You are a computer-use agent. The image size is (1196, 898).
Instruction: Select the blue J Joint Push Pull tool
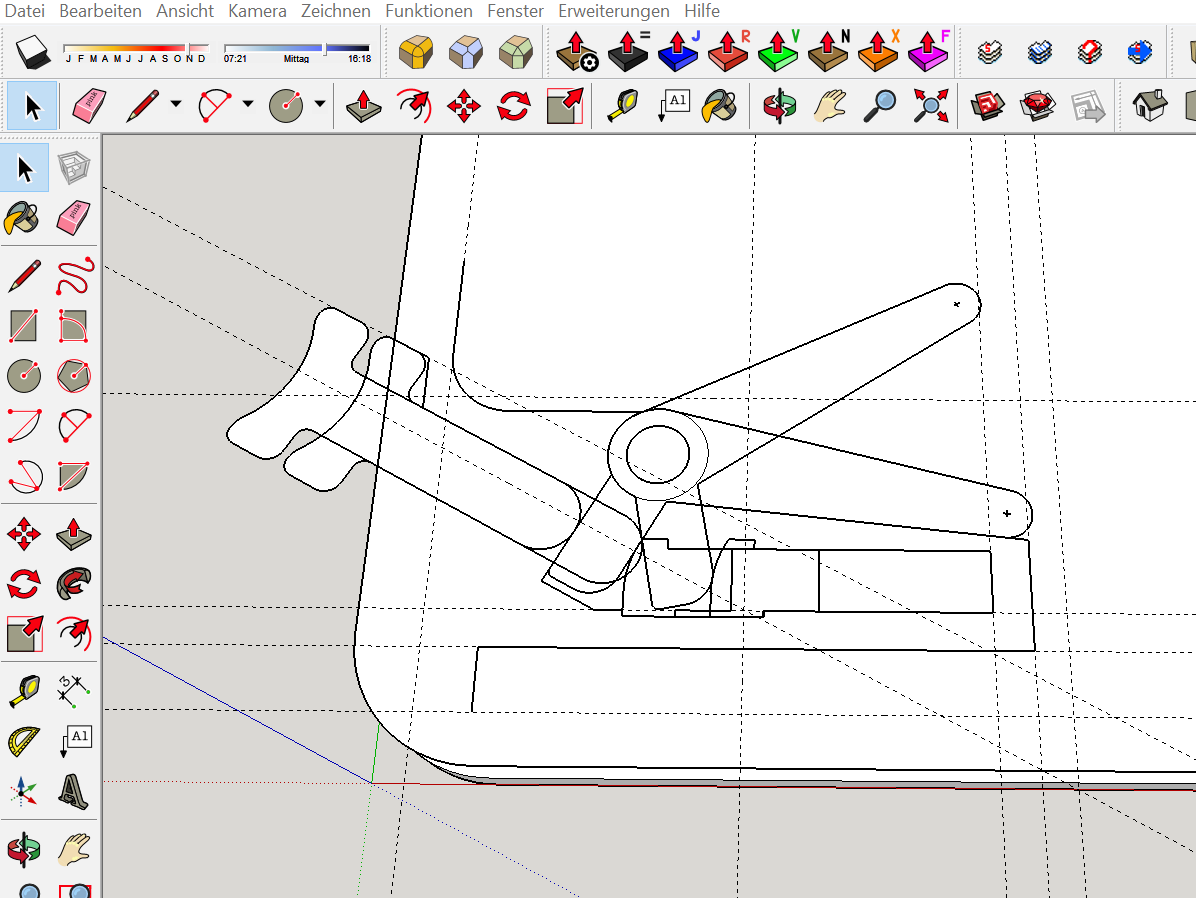678,52
